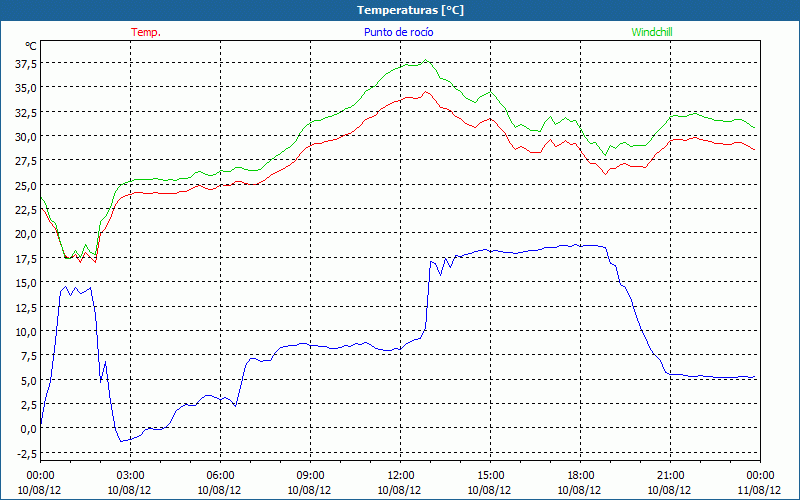Viewport: 800px width, 500px height.
Task: Click the 32,5 y-axis value
Action: [x=27, y=112]
